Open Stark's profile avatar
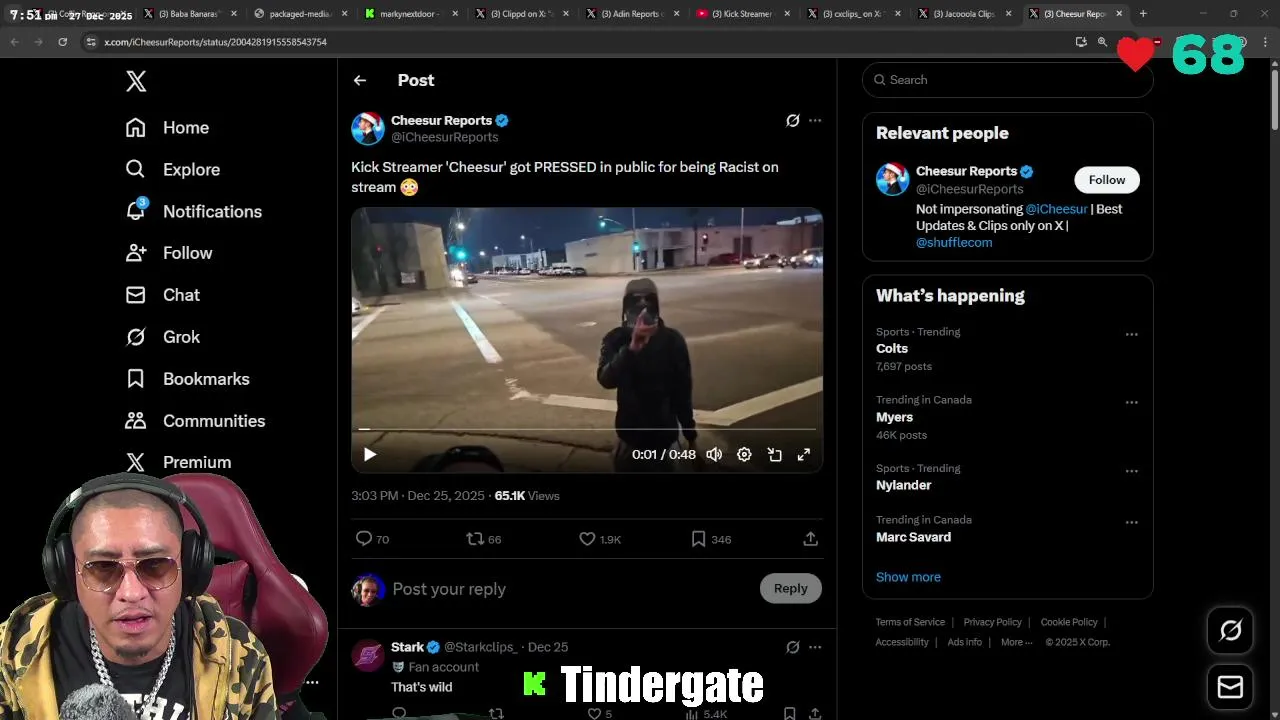Image resolution: width=1280 pixels, height=720 pixels. [x=368, y=656]
